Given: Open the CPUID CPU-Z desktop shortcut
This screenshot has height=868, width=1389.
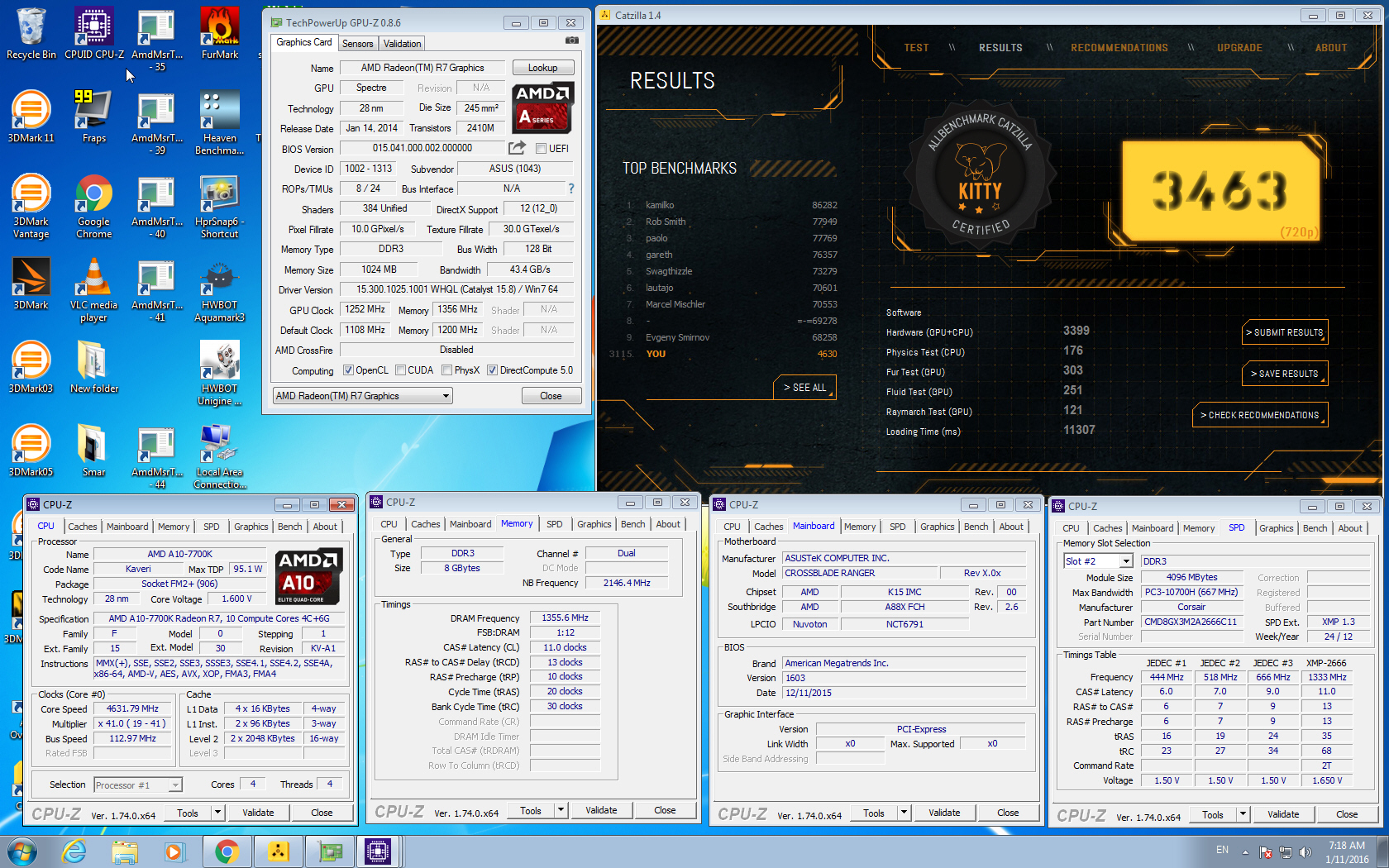Looking at the screenshot, I should 94,33.
